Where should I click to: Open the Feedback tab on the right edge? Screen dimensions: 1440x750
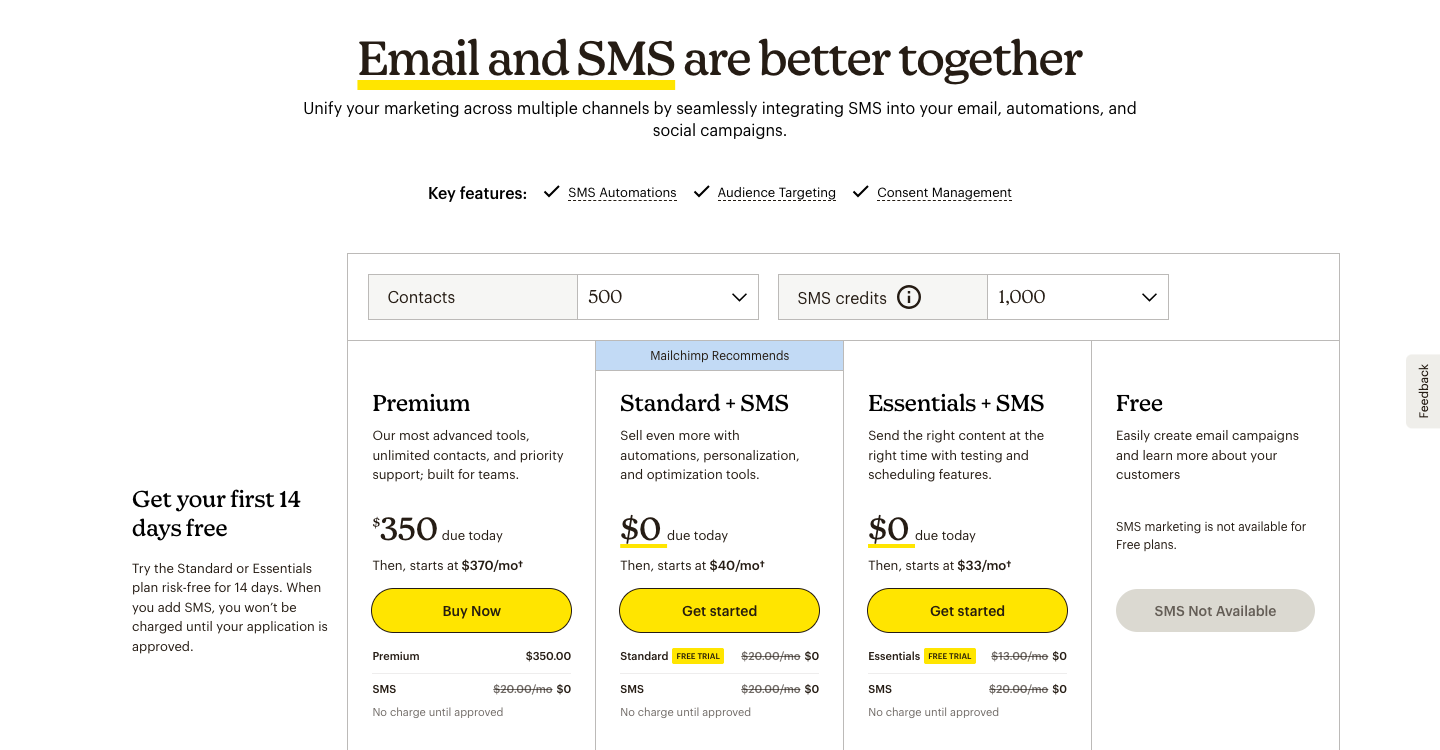pos(1423,391)
